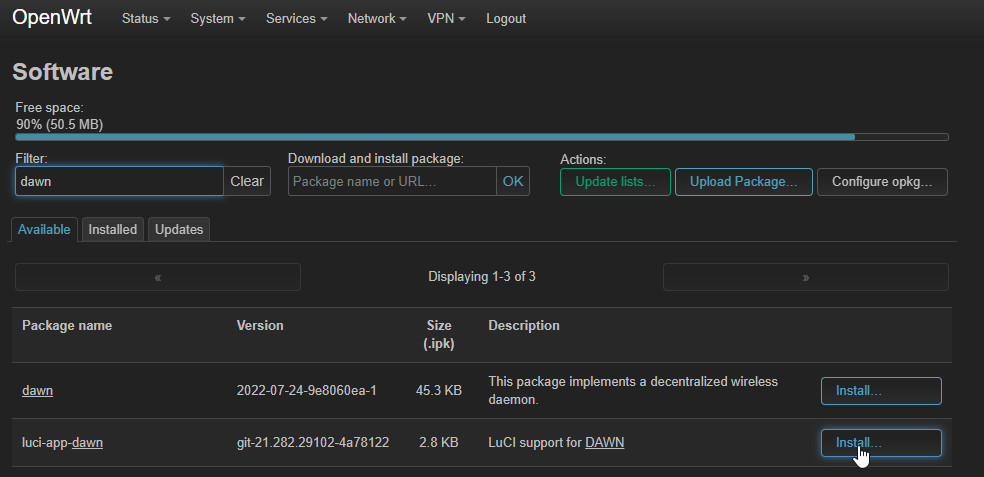Go to the OpenWrt home logo link
Viewport: 984px width, 477px height.
(x=52, y=18)
